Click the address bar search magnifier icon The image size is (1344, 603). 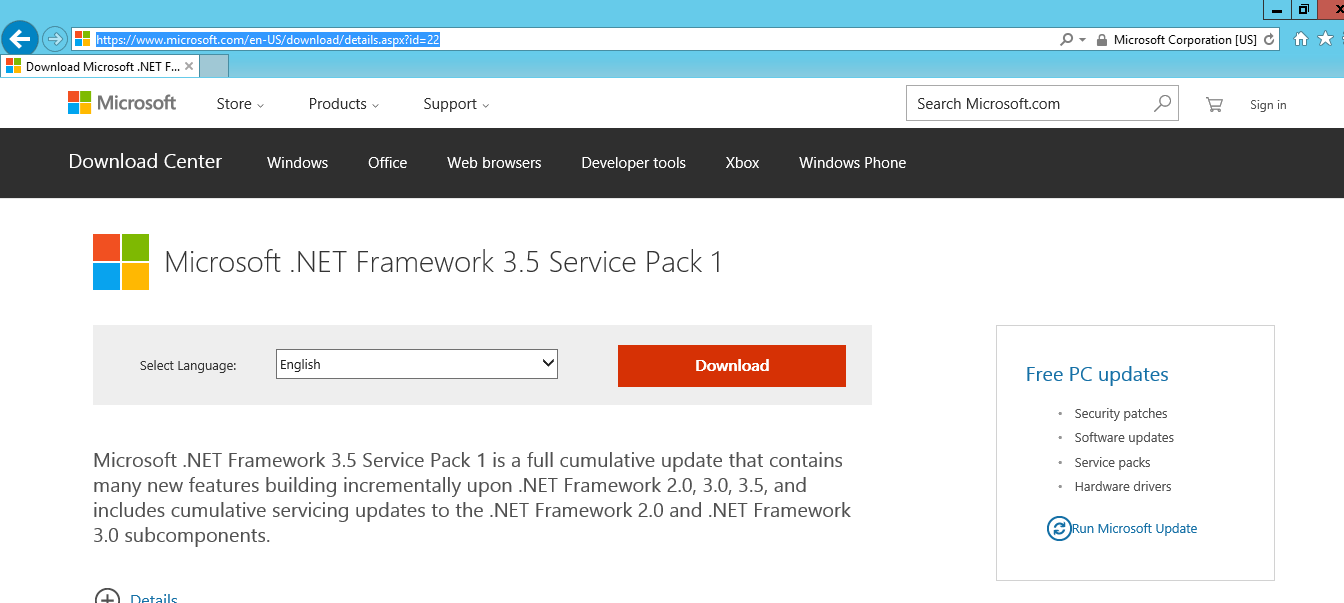[x=1066, y=40]
